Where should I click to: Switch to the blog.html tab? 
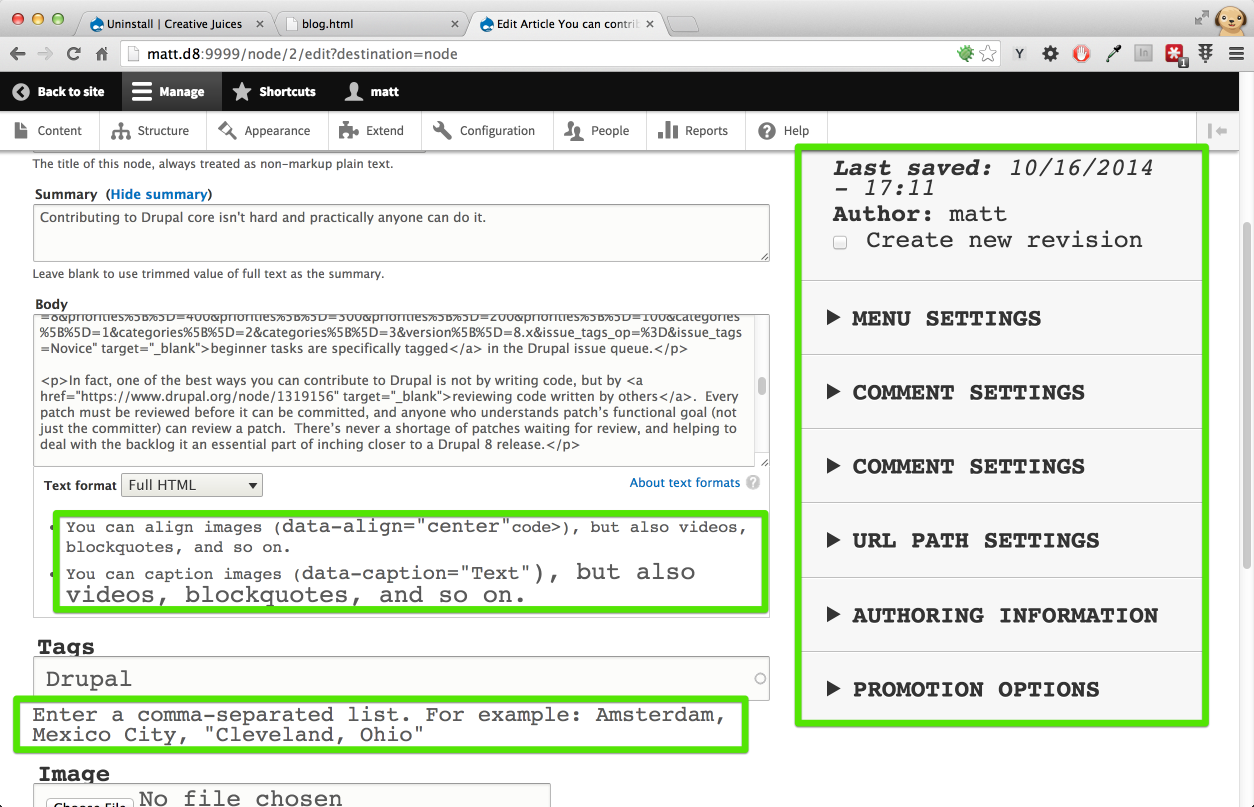pos(370,24)
